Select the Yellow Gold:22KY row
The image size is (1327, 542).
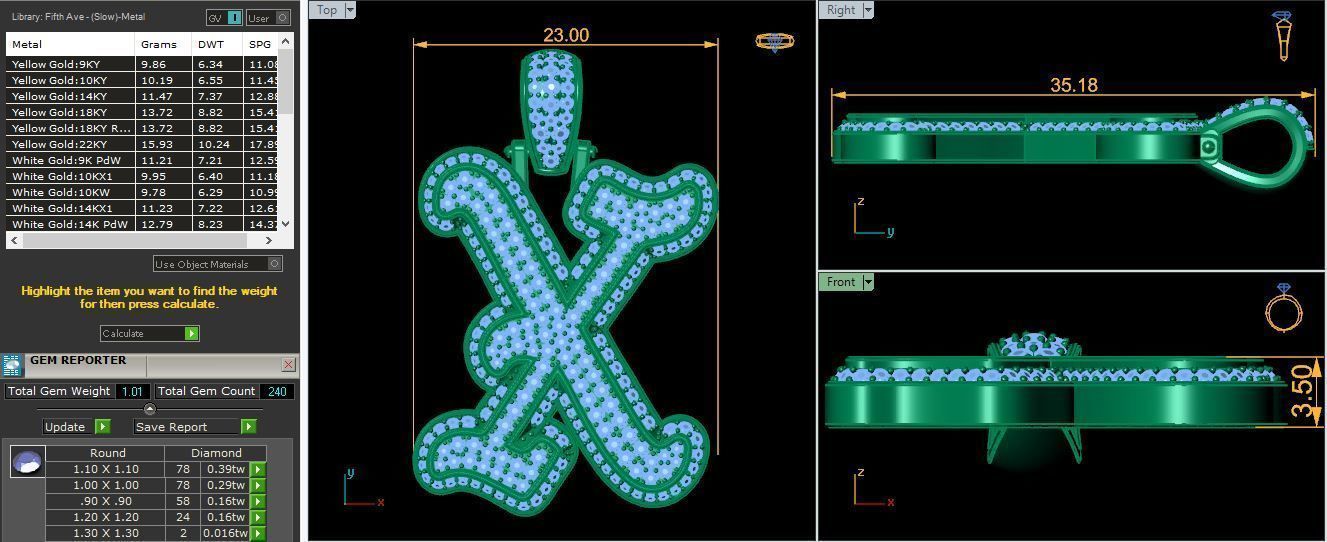142,144
